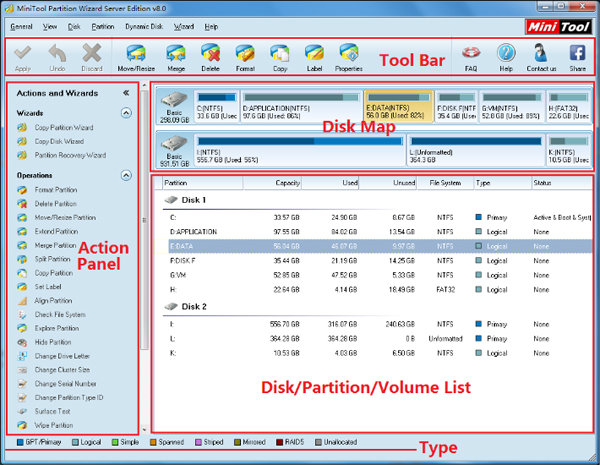Sort by the Capacity column header
Screen dimensions: 600x465
(272, 183)
